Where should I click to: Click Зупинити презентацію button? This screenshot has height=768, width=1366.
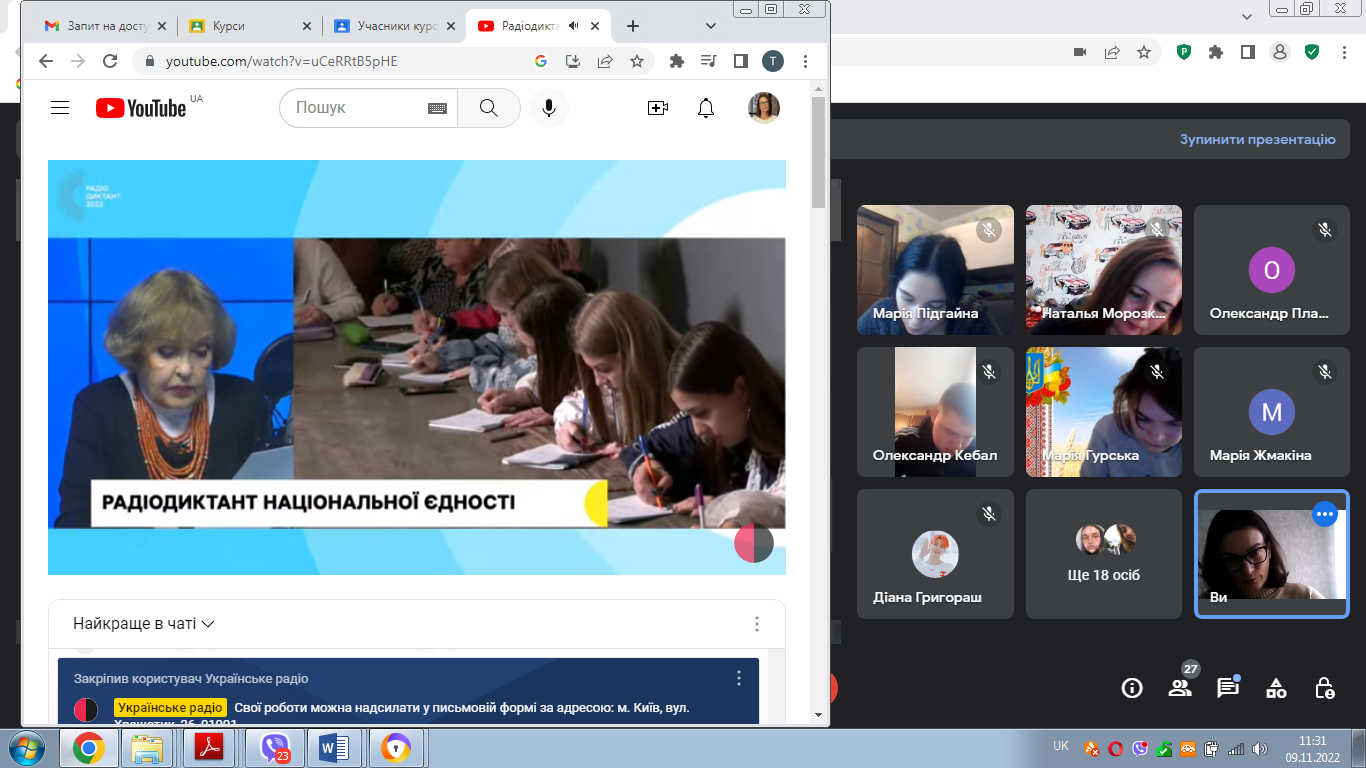tap(1257, 139)
